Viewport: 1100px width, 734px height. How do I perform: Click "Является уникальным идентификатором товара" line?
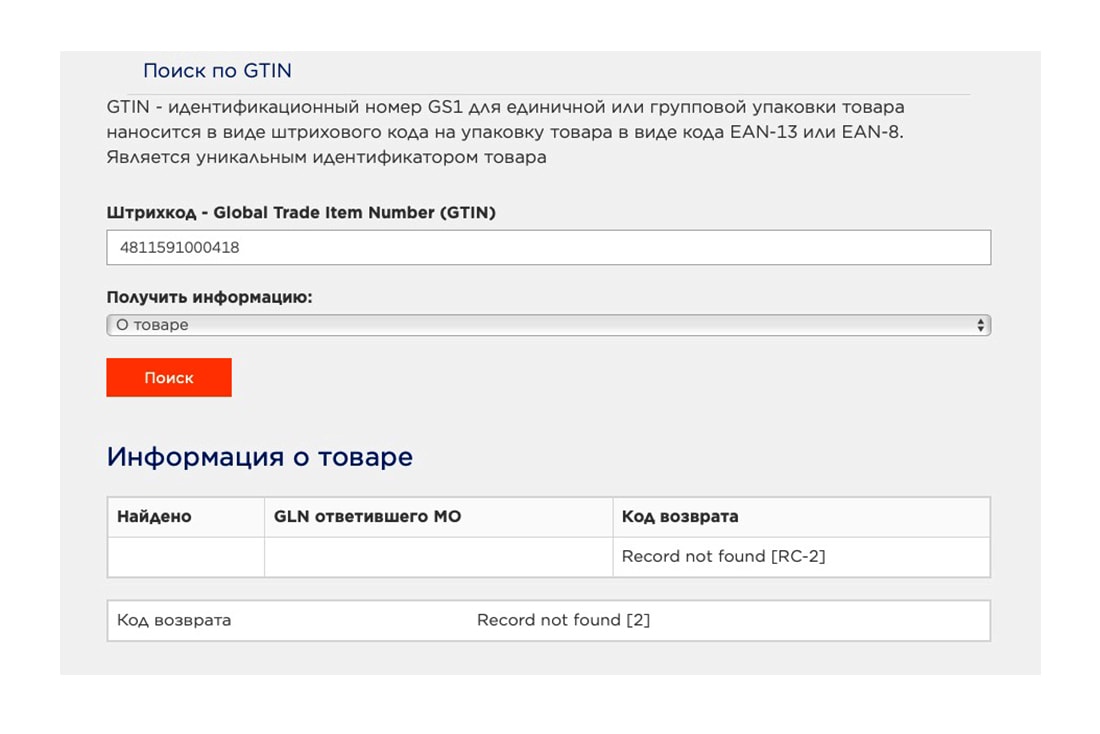(x=326, y=158)
